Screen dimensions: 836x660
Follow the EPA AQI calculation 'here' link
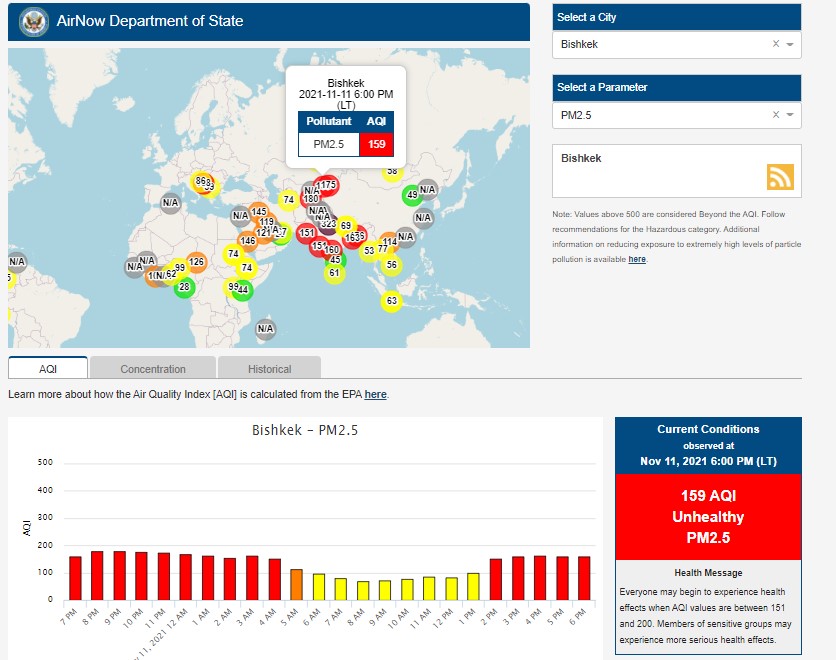[x=375, y=395]
